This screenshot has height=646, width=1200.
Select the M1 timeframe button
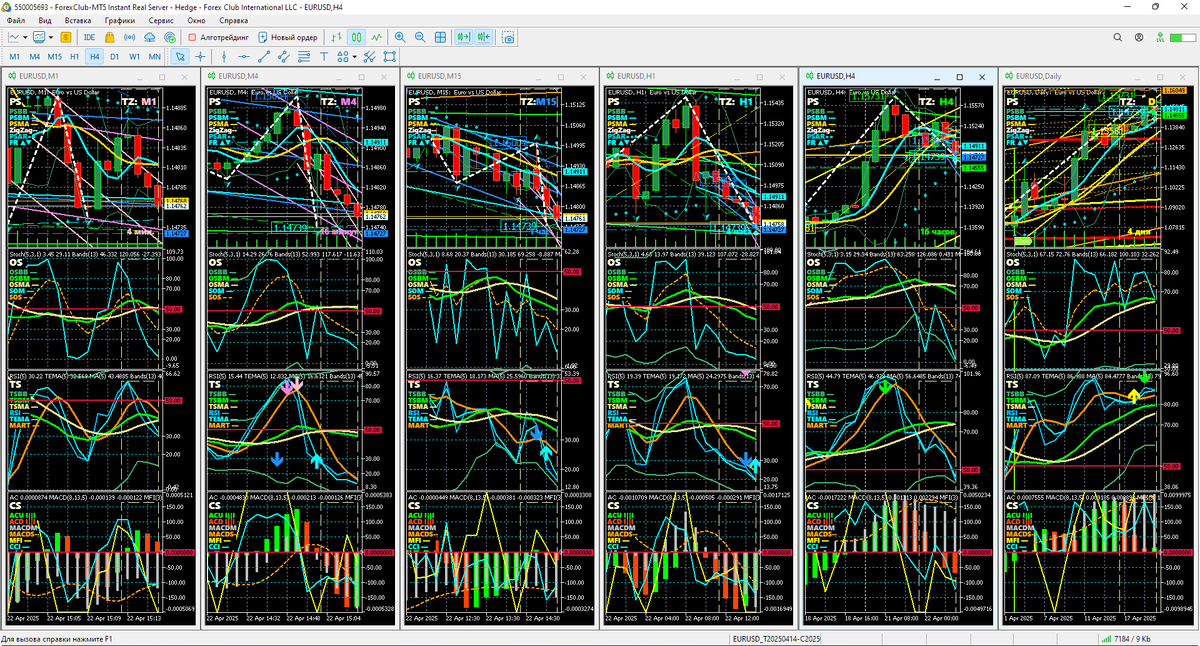[x=14, y=57]
